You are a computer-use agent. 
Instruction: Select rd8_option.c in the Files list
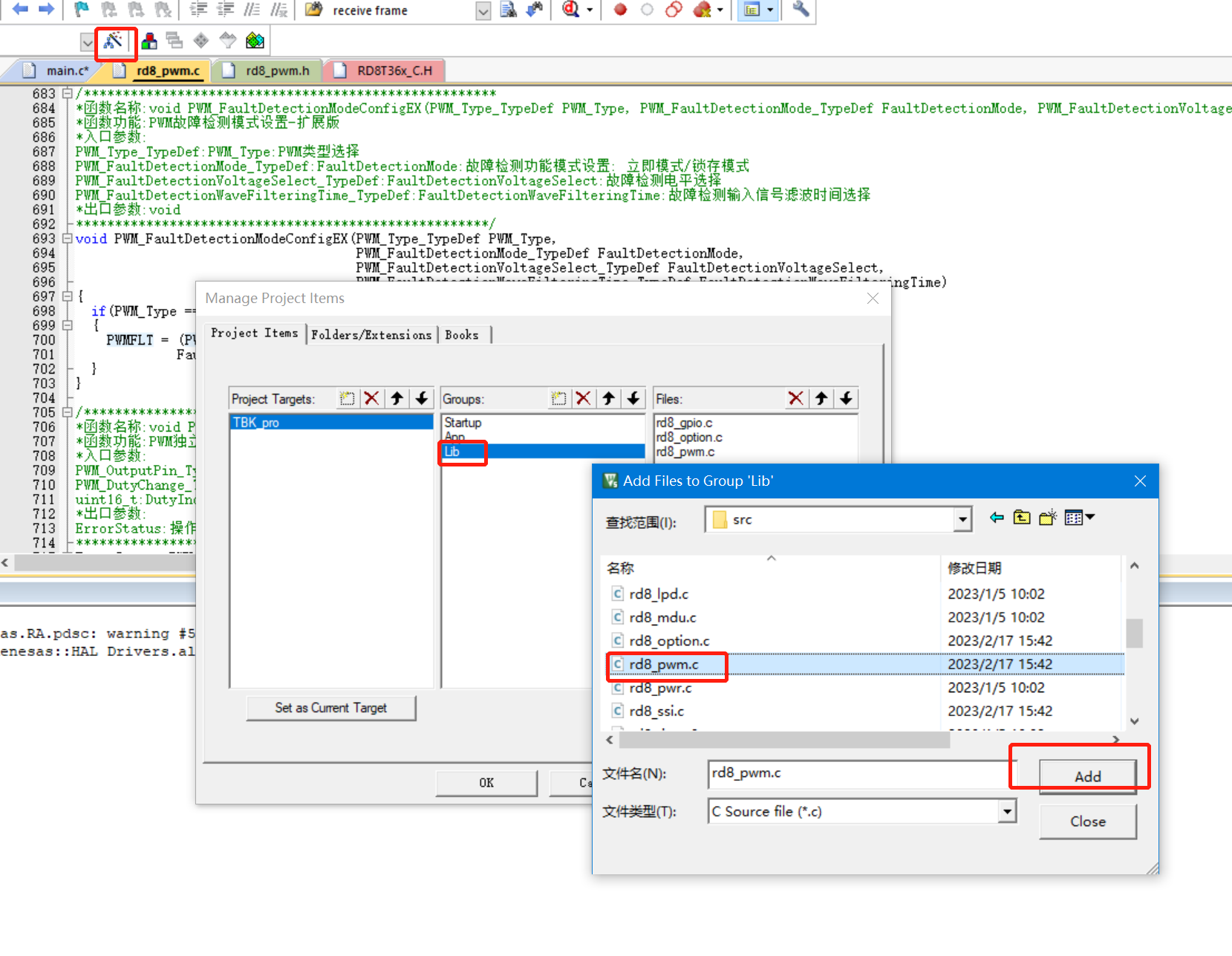pyautogui.click(x=689, y=437)
